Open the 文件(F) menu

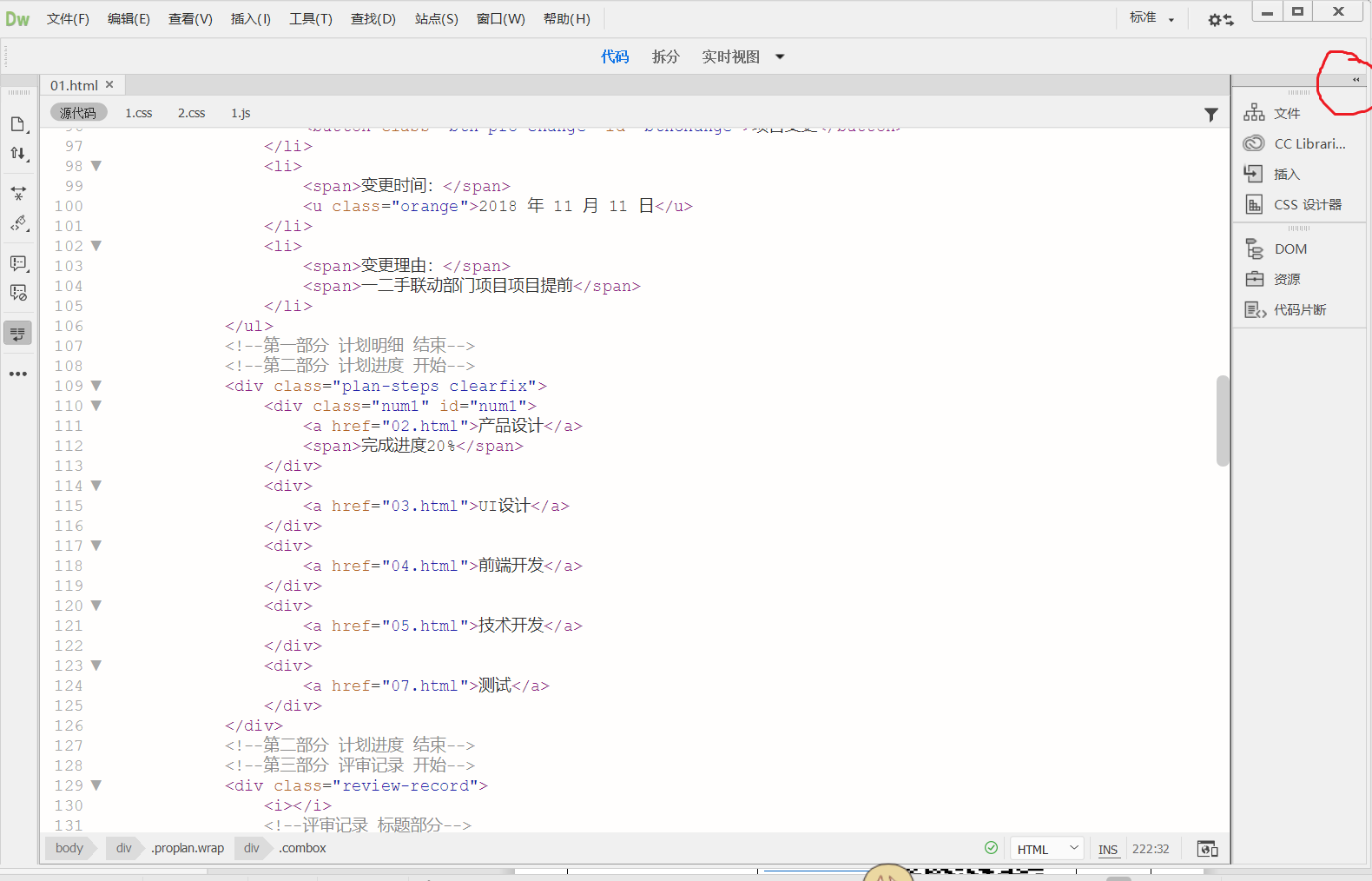pos(68,18)
